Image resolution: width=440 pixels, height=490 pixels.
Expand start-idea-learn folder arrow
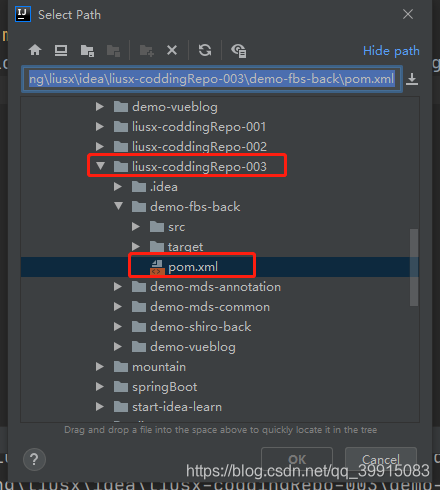(x=99, y=407)
